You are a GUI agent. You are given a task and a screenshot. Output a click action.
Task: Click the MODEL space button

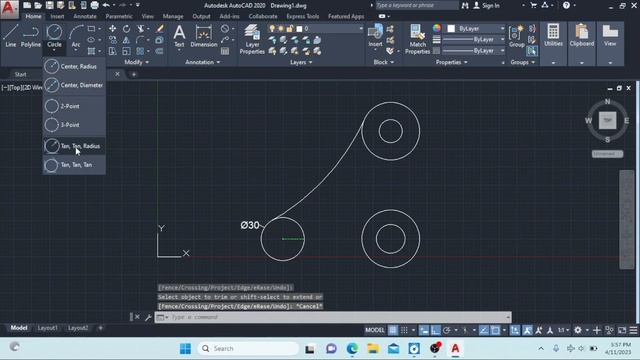click(x=375, y=330)
